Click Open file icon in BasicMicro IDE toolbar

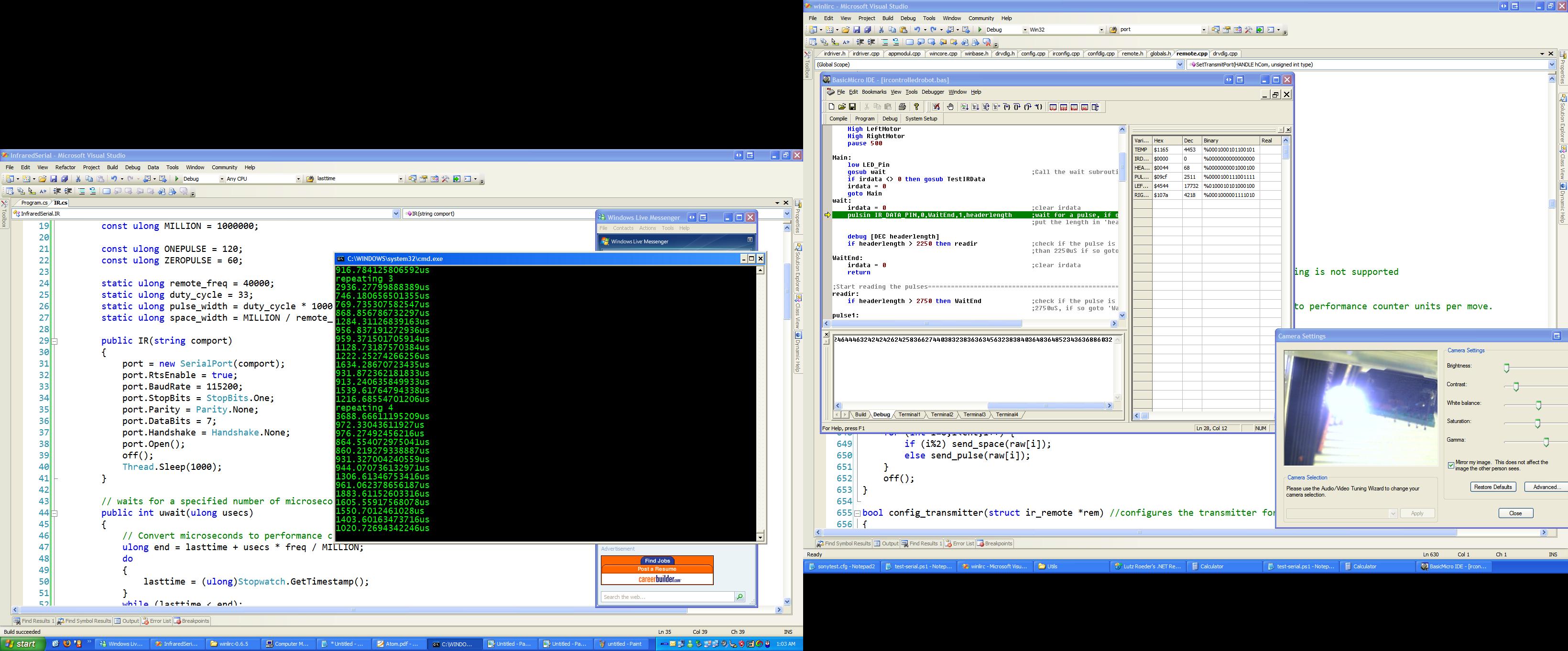[842, 107]
